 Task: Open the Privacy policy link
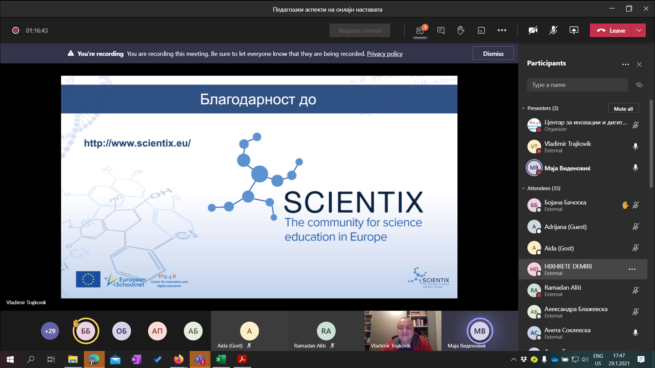384,54
